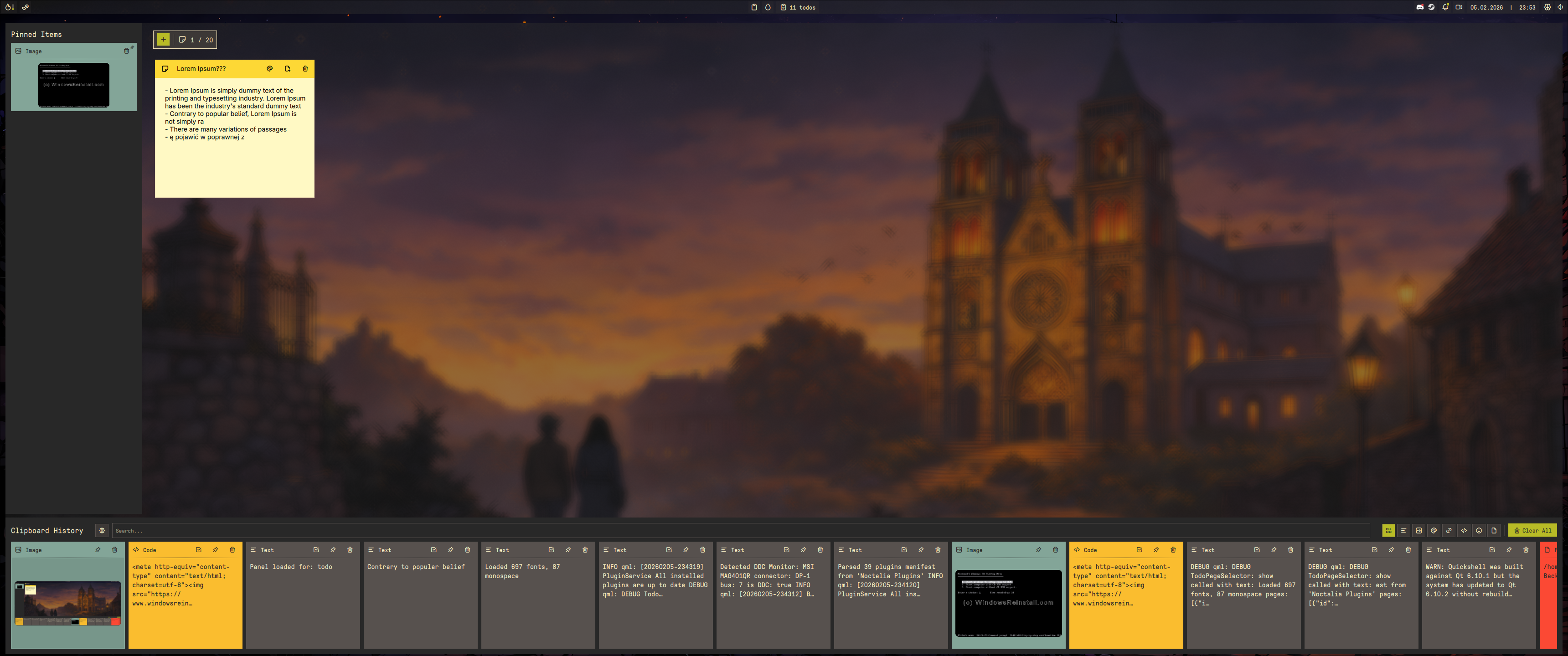1568x656 pixels.
Task: Filter clipboard history by files
Action: click(x=1494, y=531)
